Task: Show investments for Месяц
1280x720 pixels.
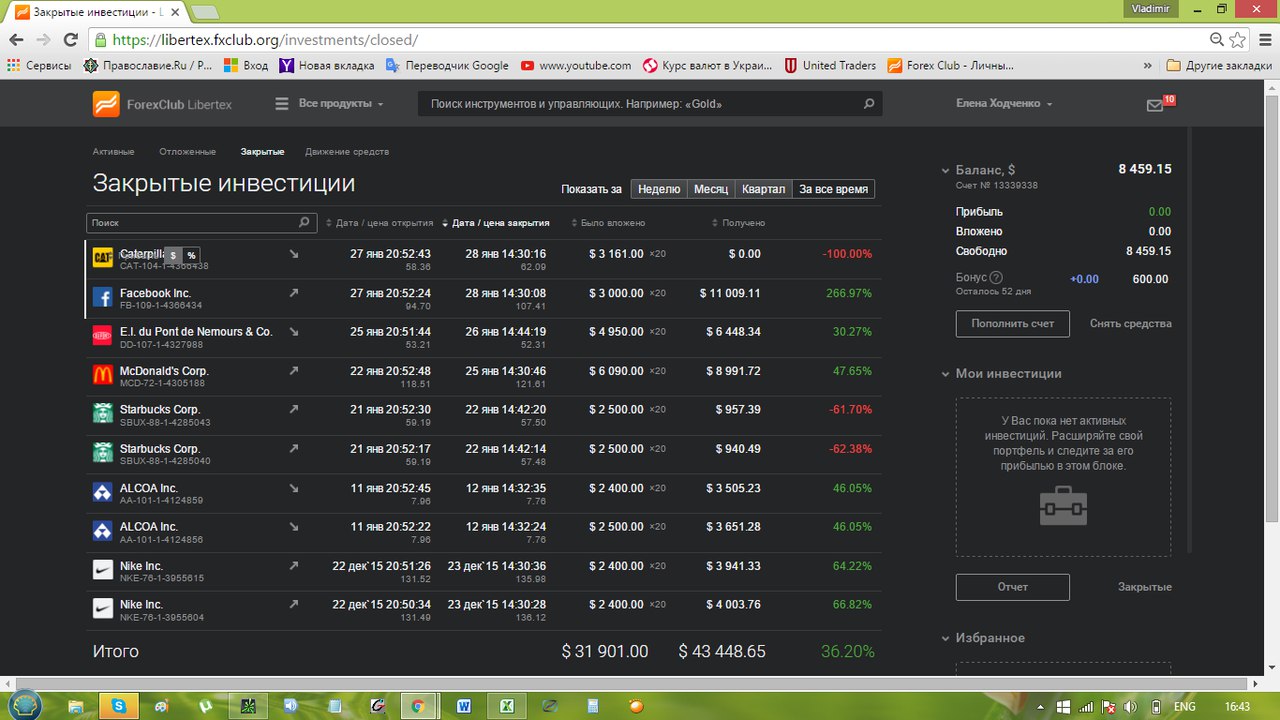Action: coord(711,189)
